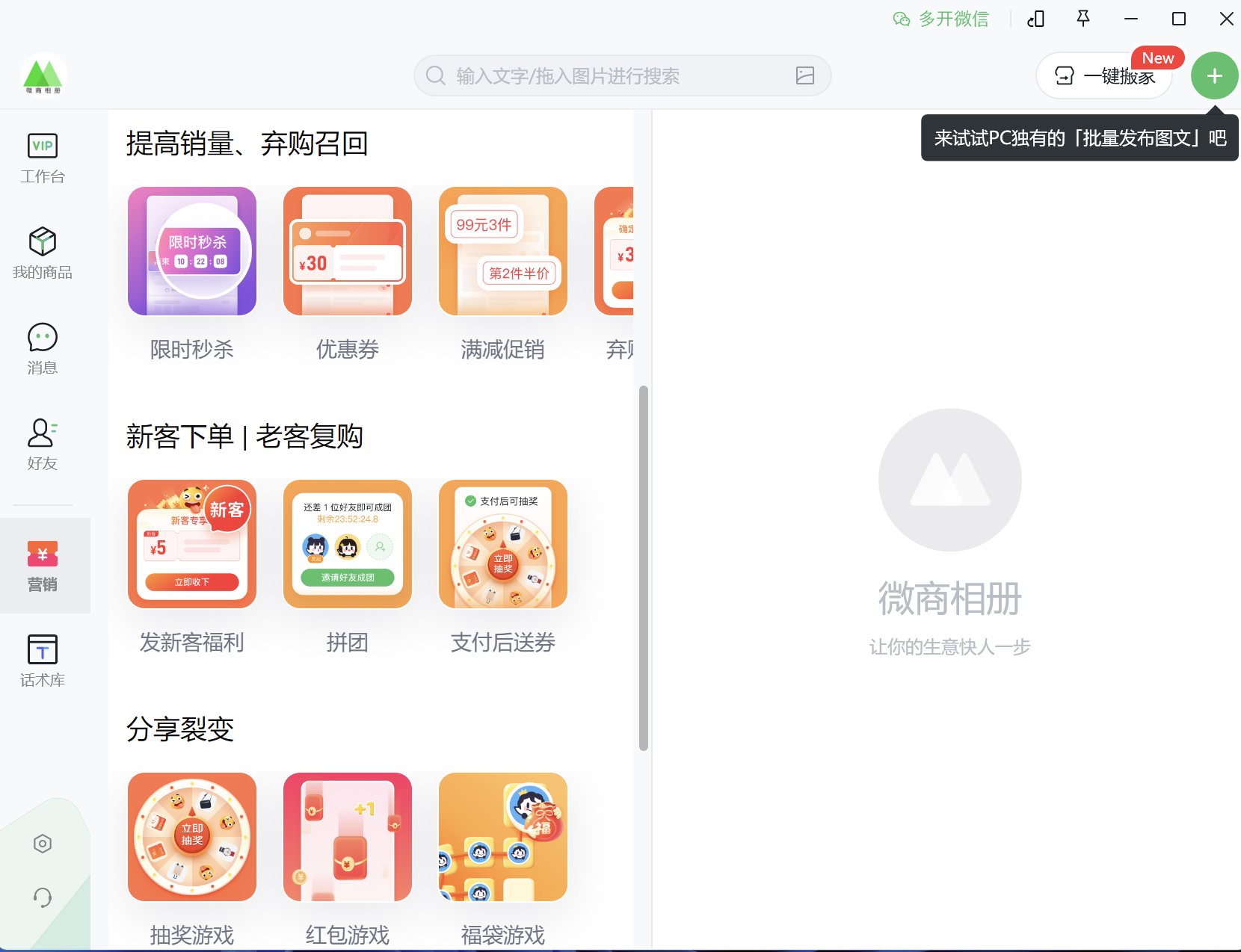Screen dimensions: 1241x952
Task: Open the 优惠券 coupon card
Action: (x=348, y=251)
